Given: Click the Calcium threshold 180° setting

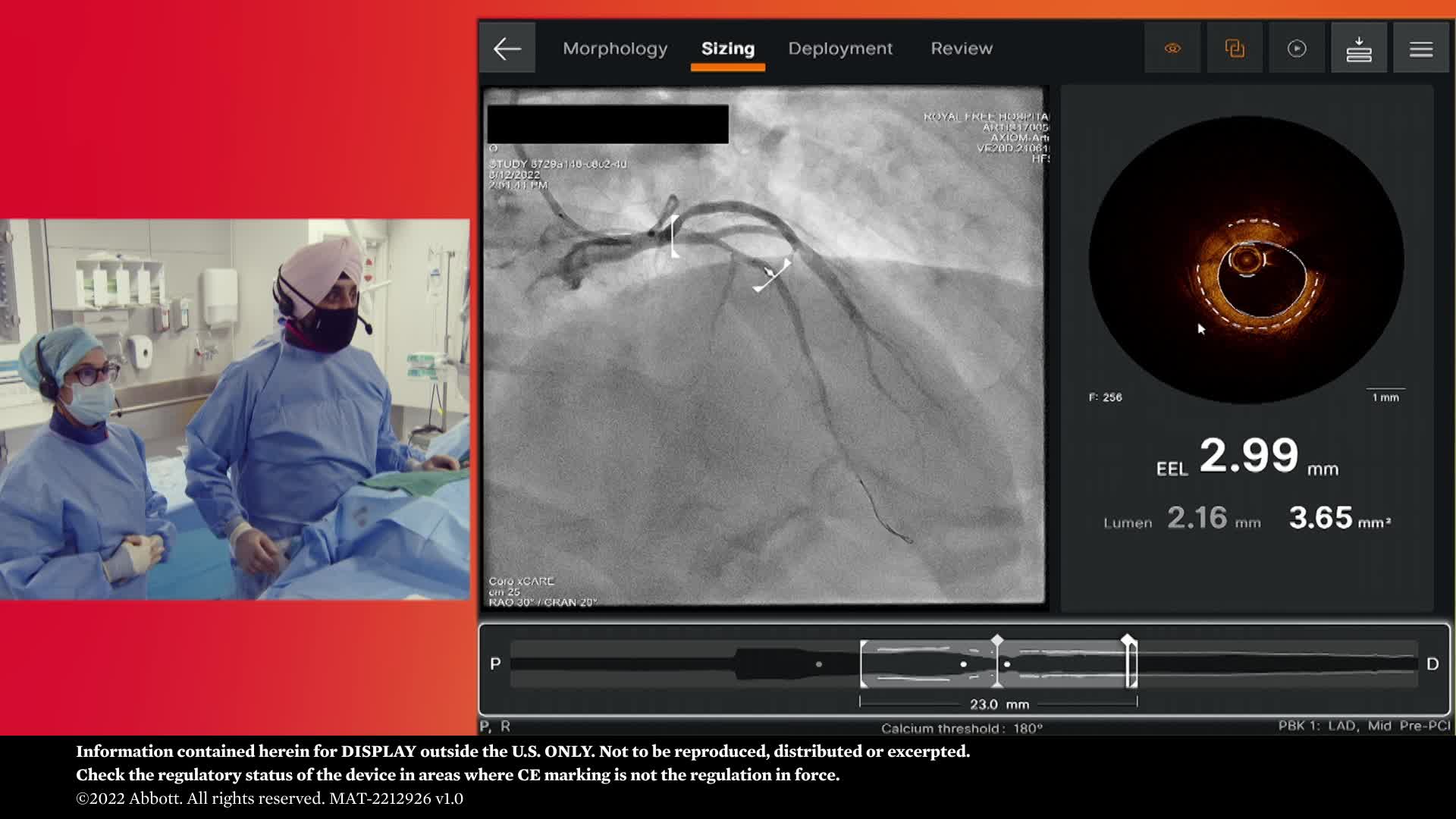Looking at the screenshot, I should point(962,728).
